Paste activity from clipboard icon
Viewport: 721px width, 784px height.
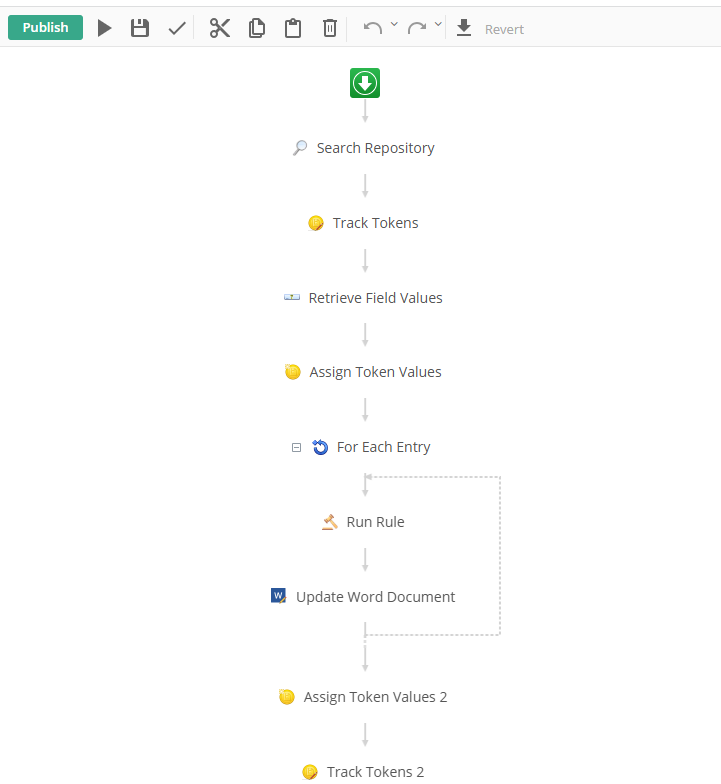[x=293, y=28]
